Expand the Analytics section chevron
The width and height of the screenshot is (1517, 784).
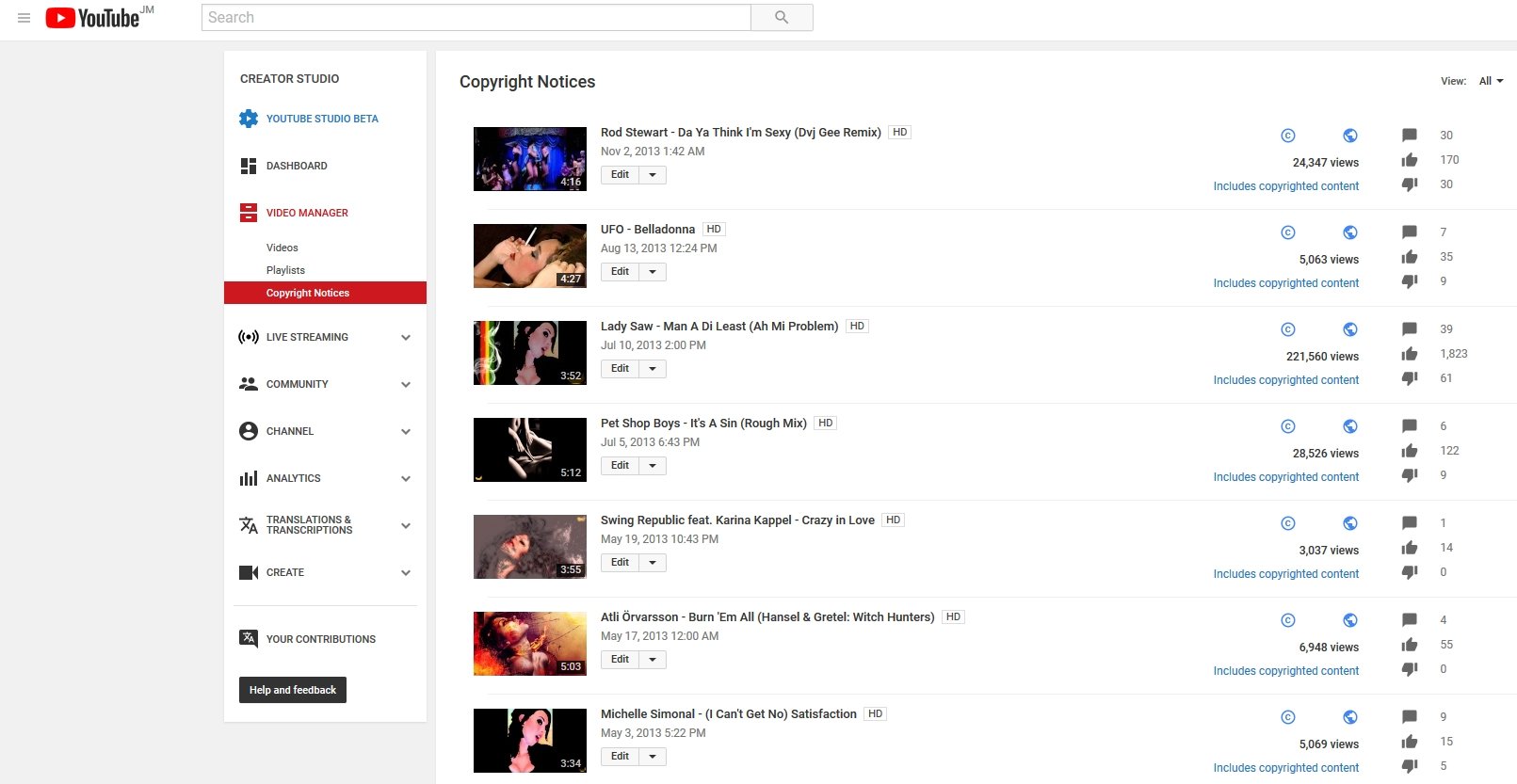(406, 478)
